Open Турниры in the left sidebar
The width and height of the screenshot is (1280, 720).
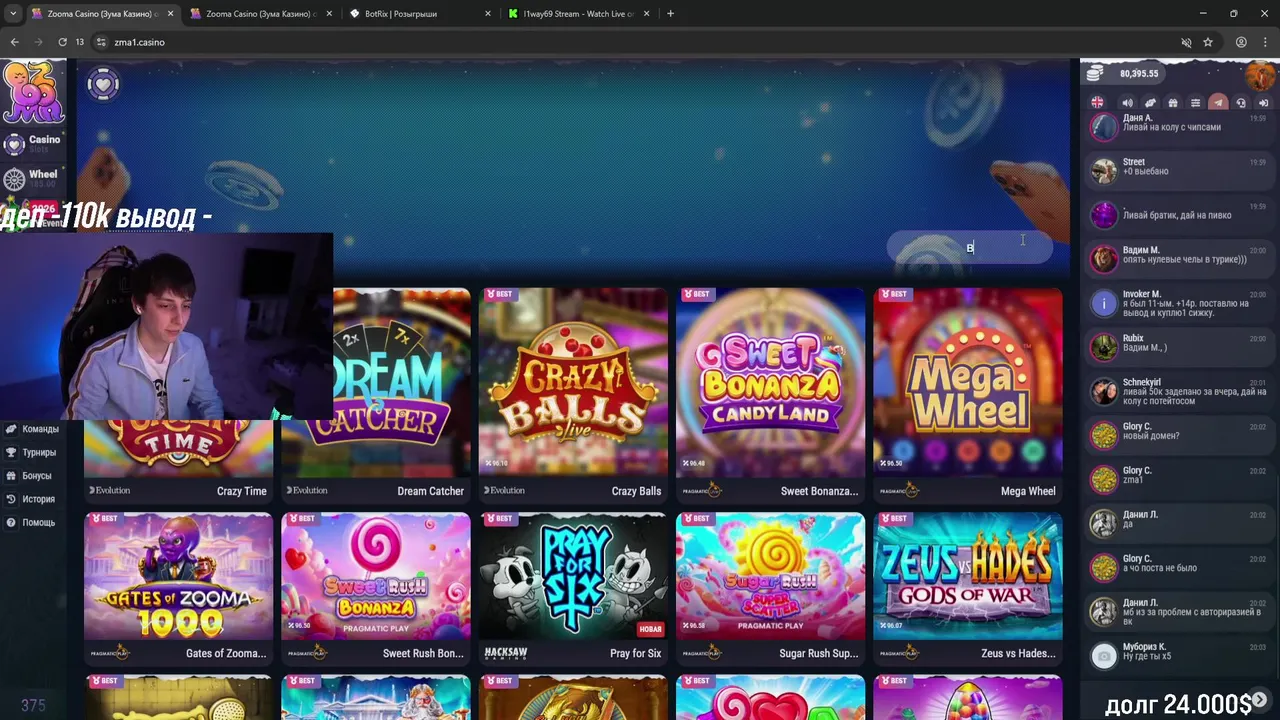point(31,452)
